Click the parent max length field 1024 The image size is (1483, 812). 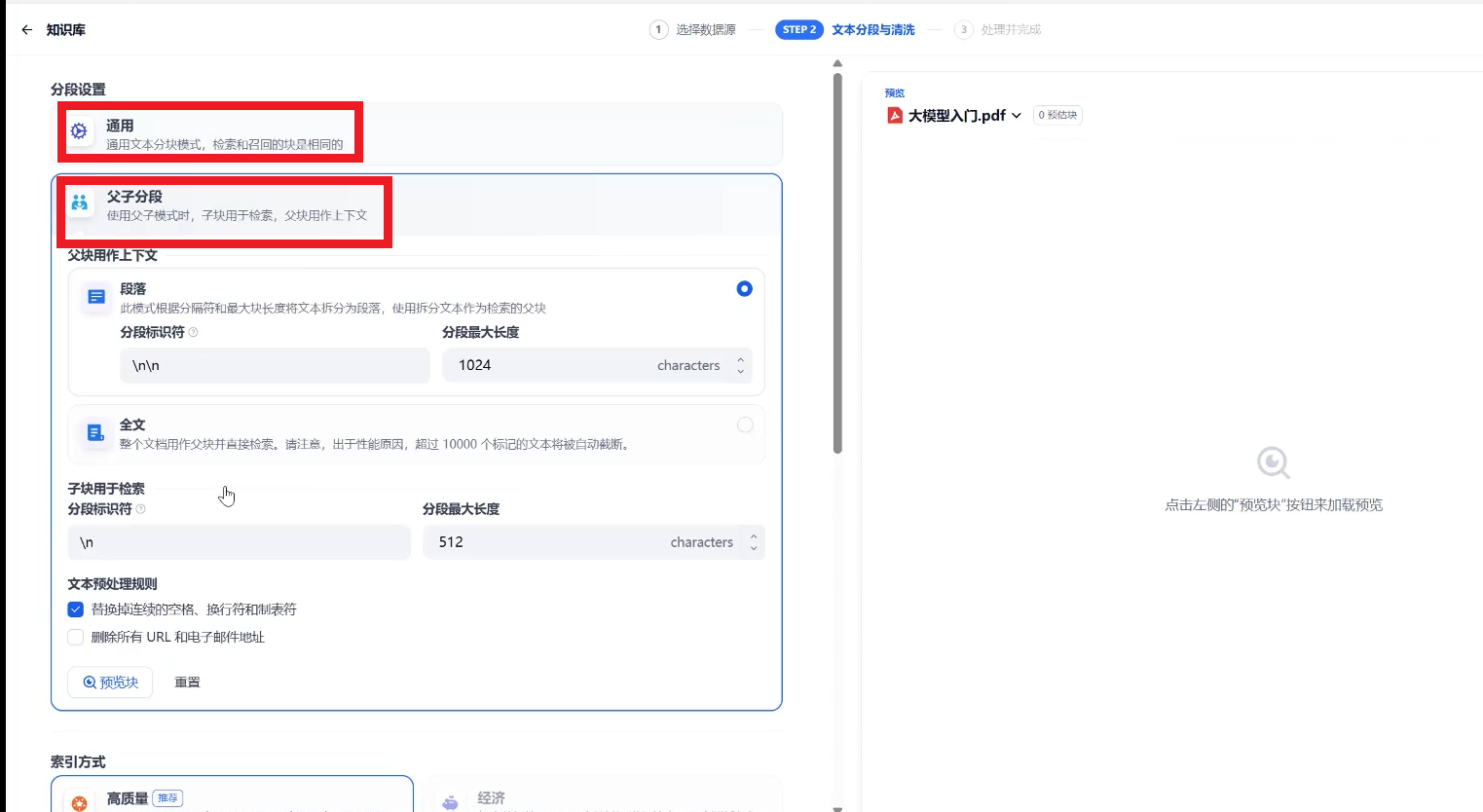(x=597, y=365)
